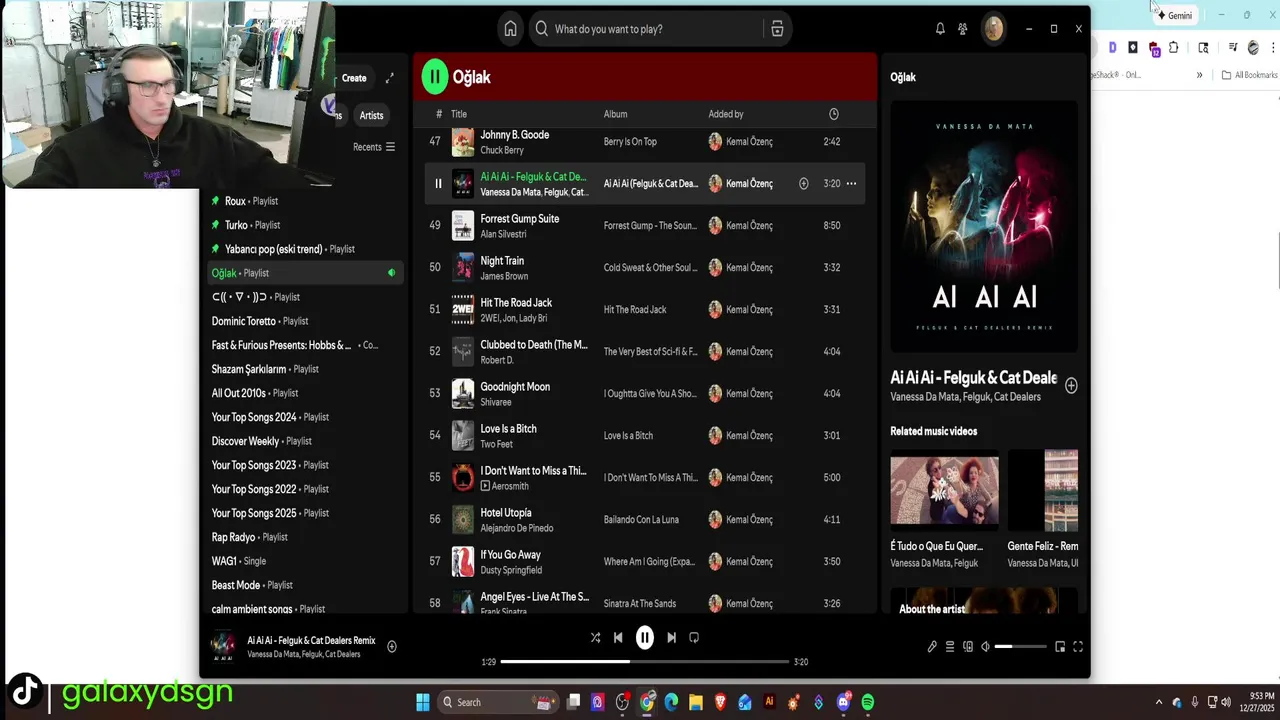Skip to the next track
The height and width of the screenshot is (720, 1280).
point(671,638)
